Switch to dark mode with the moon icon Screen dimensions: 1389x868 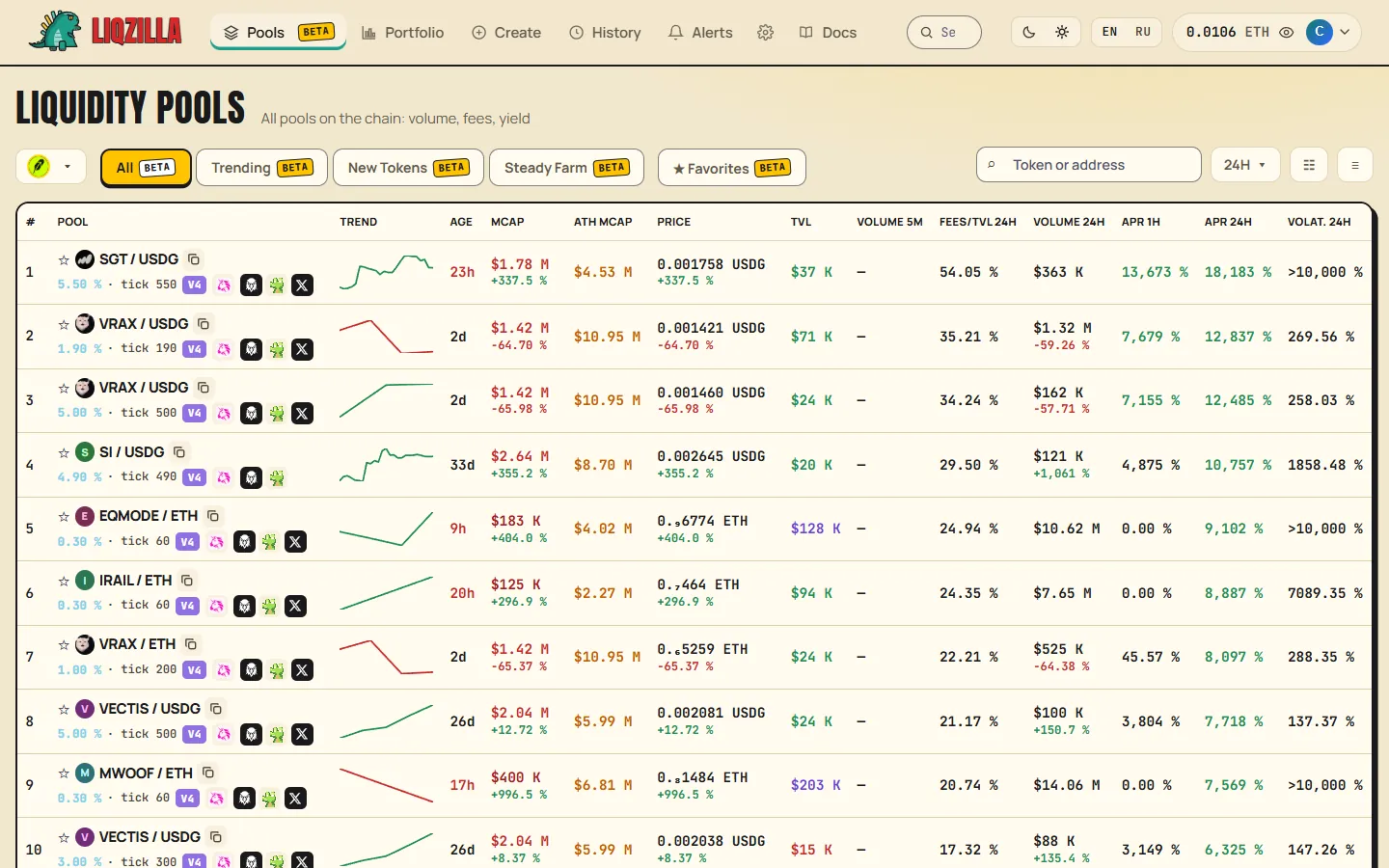tap(1029, 32)
